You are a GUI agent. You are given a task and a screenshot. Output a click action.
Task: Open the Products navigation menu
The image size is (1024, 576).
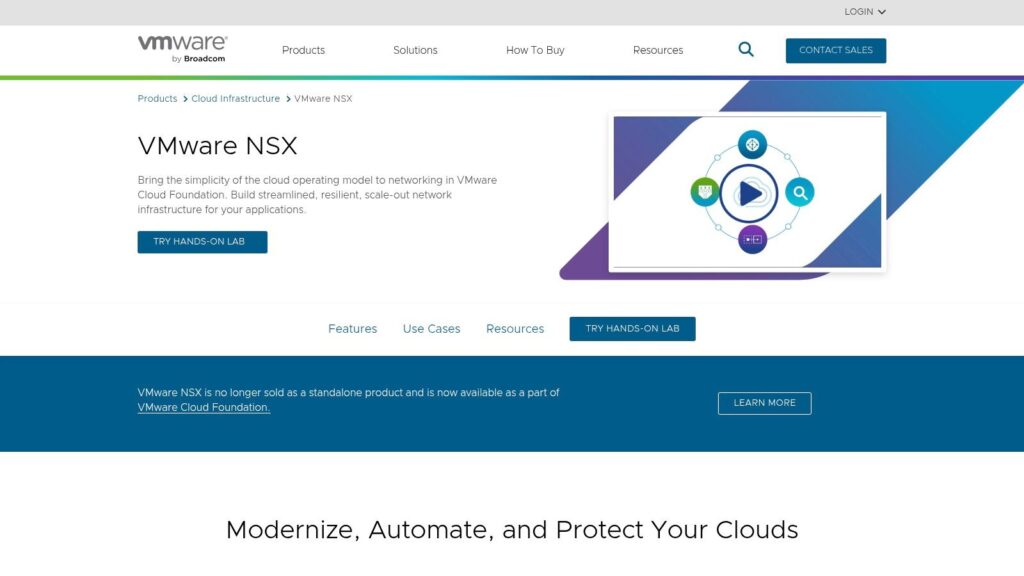[x=303, y=50]
